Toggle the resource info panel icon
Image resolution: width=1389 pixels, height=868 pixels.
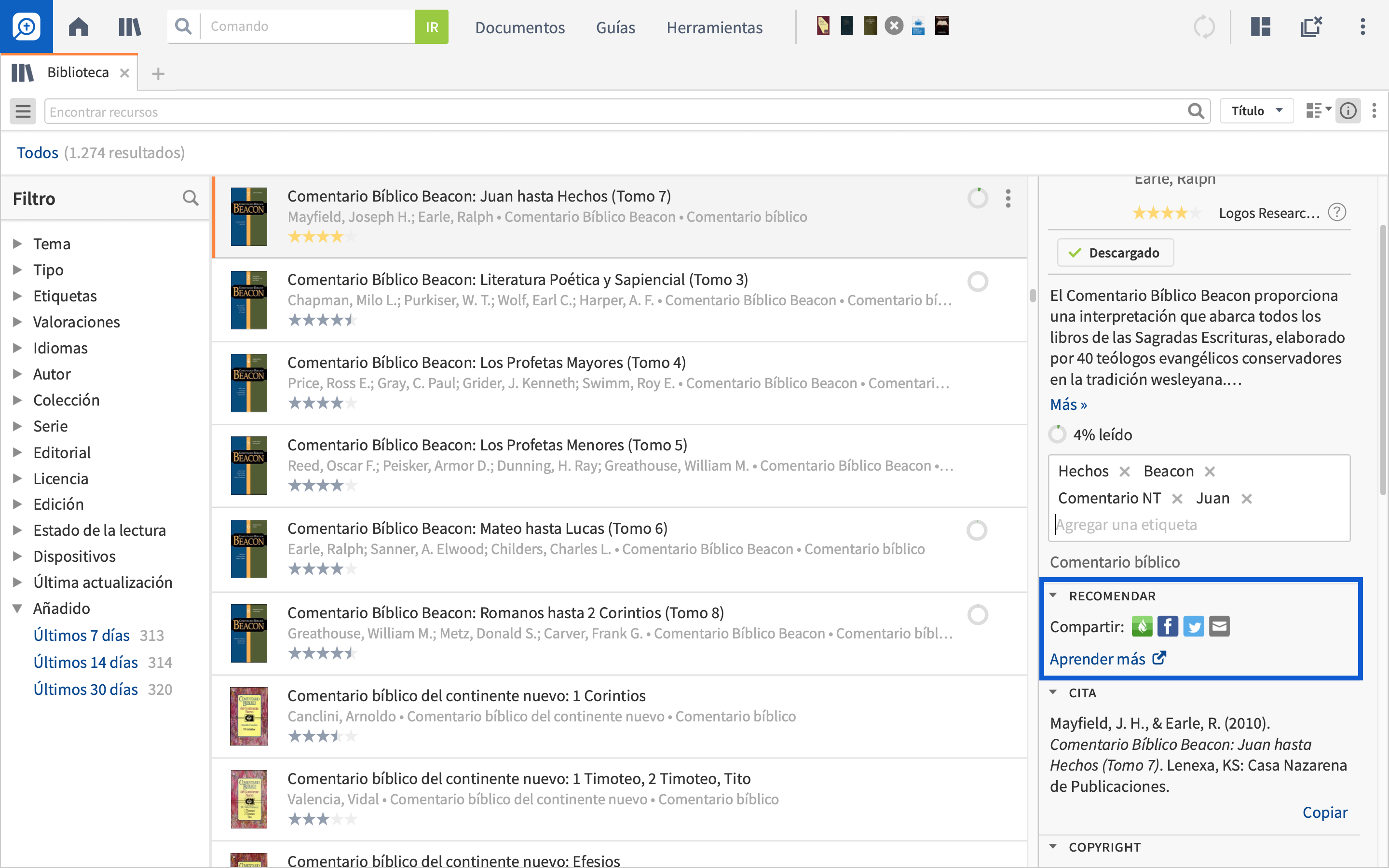click(x=1348, y=110)
